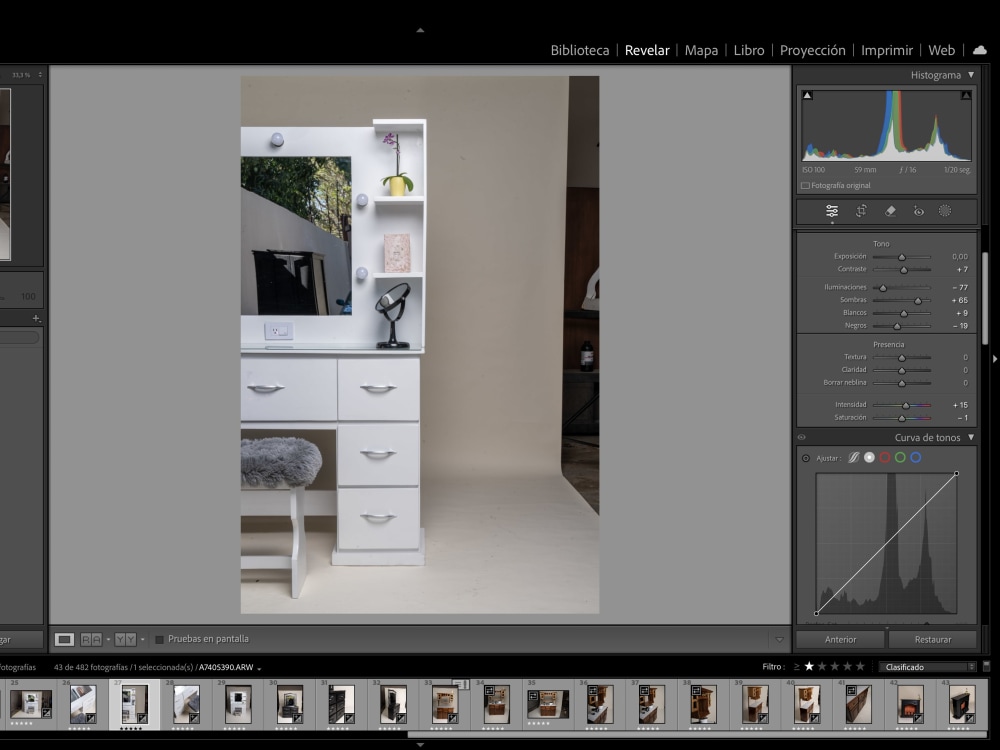This screenshot has height=750, width=1000.
Task: Click the Sombras value + 65
Action: coord(959,300)
